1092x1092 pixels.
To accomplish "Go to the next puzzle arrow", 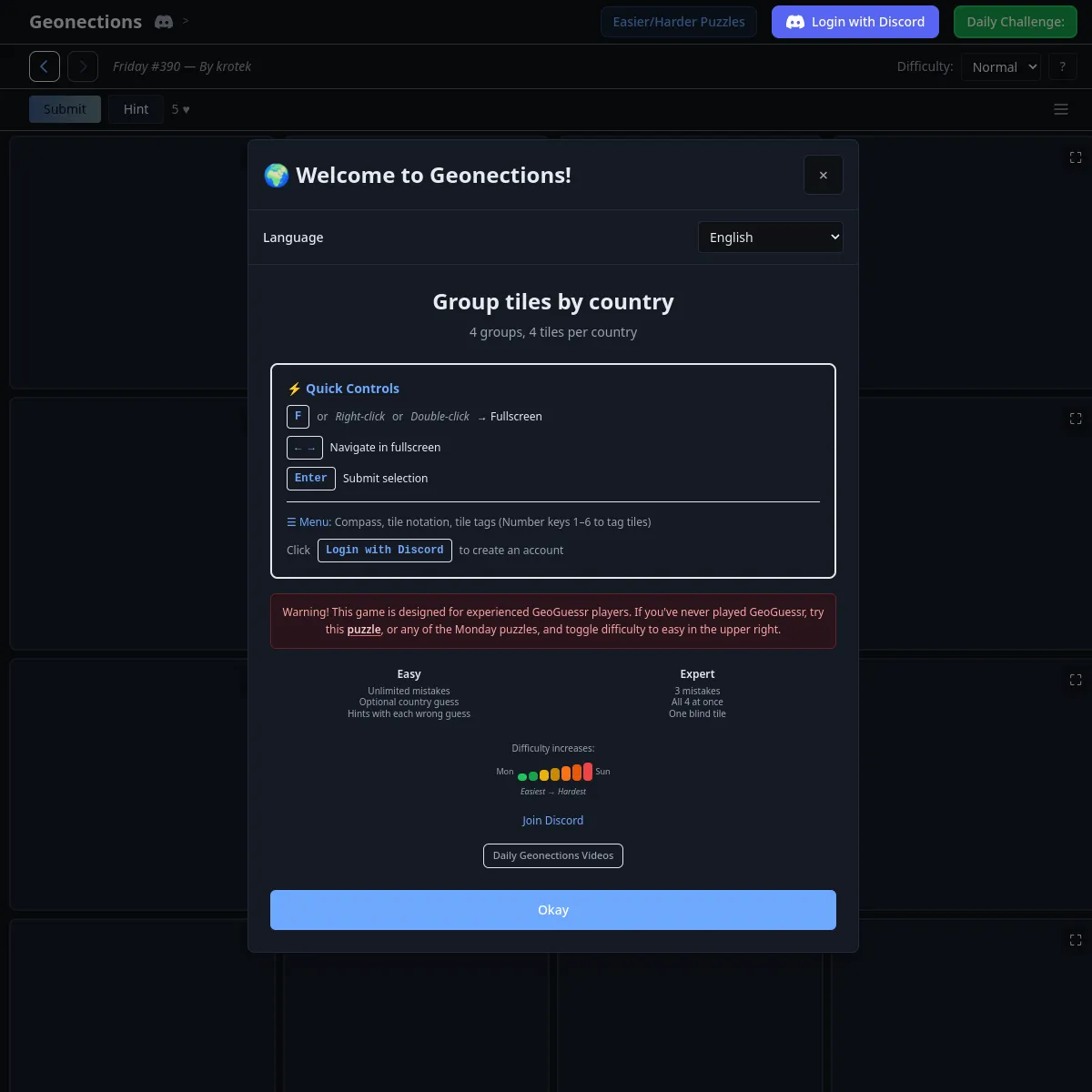I will click(83, 66).
